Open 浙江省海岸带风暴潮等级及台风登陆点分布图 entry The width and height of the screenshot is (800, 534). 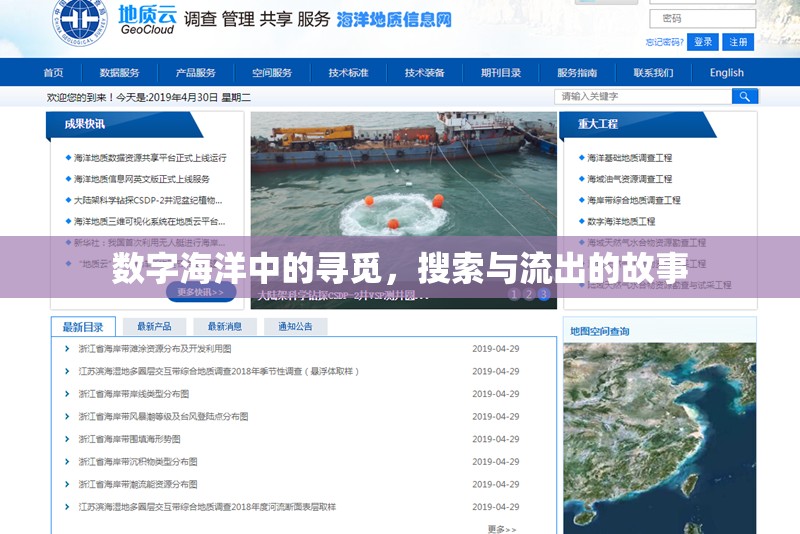tap(163, 417)
